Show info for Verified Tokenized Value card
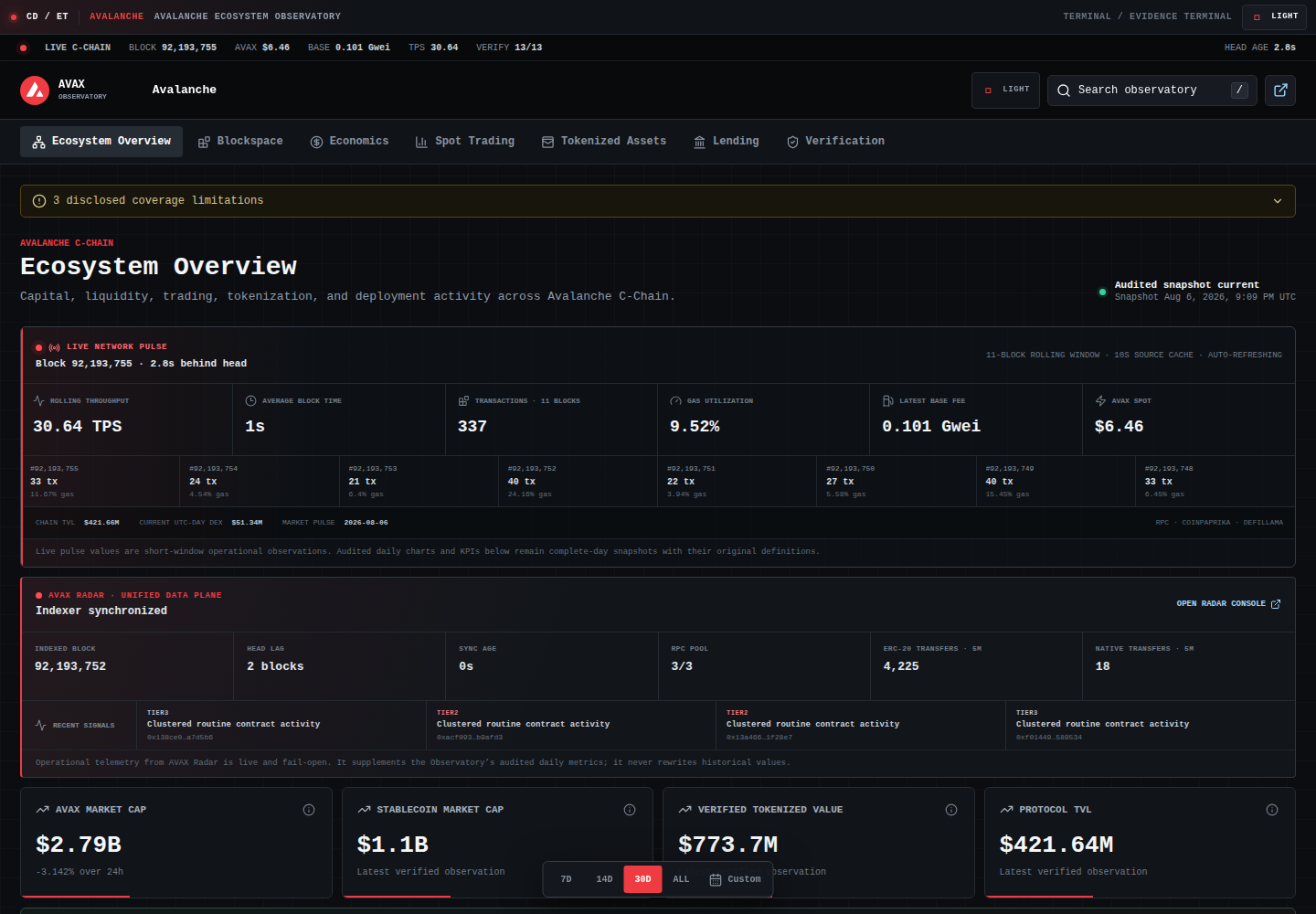 951,810
